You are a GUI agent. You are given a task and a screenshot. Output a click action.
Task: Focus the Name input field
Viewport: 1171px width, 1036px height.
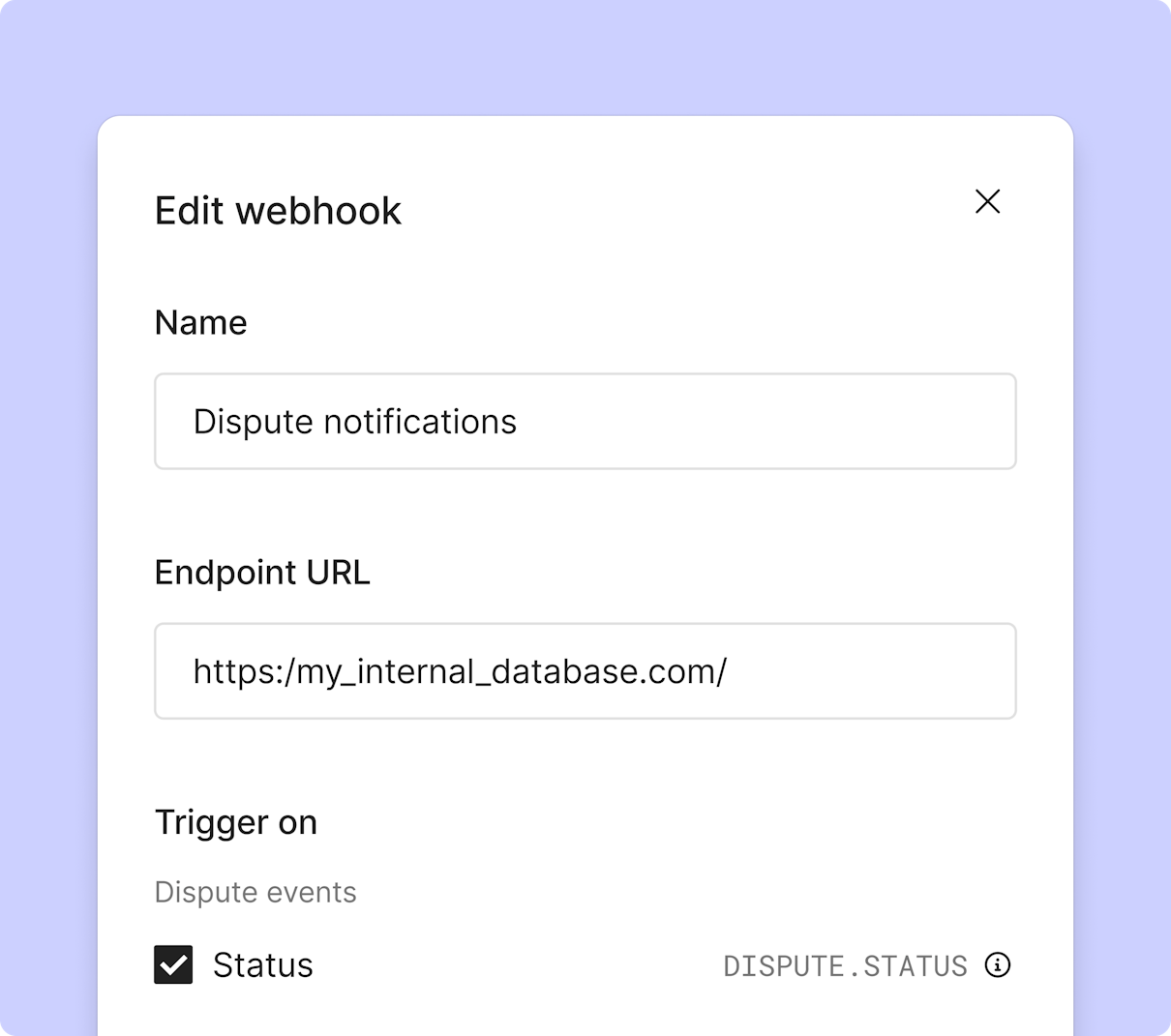point(585,422)
